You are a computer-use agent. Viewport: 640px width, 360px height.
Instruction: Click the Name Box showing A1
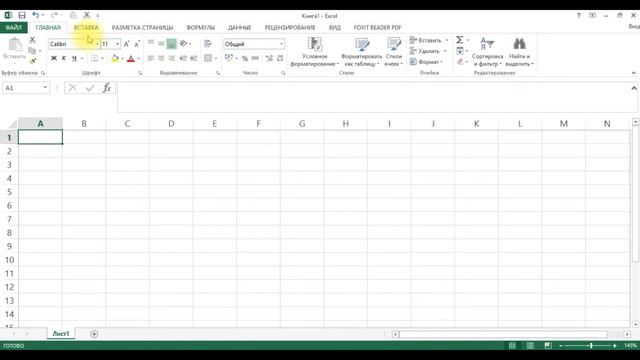pyautogui.click(x=26, y=88)
